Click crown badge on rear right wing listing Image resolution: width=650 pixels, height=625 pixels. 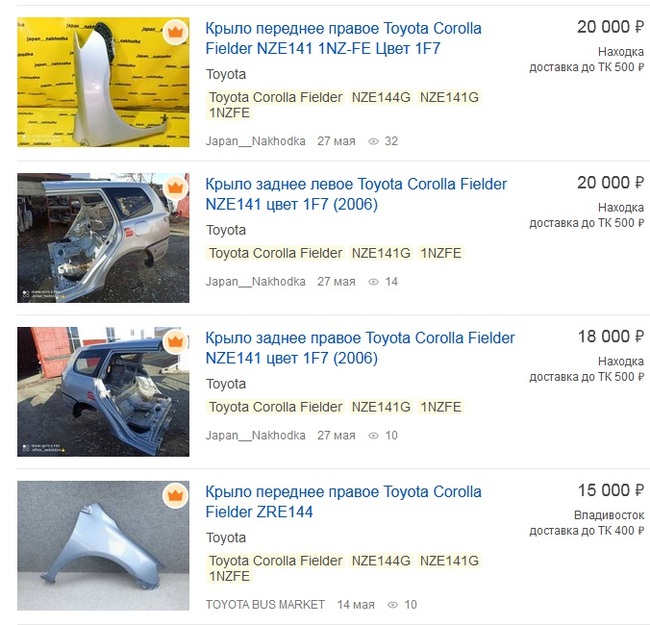[175, 342]
